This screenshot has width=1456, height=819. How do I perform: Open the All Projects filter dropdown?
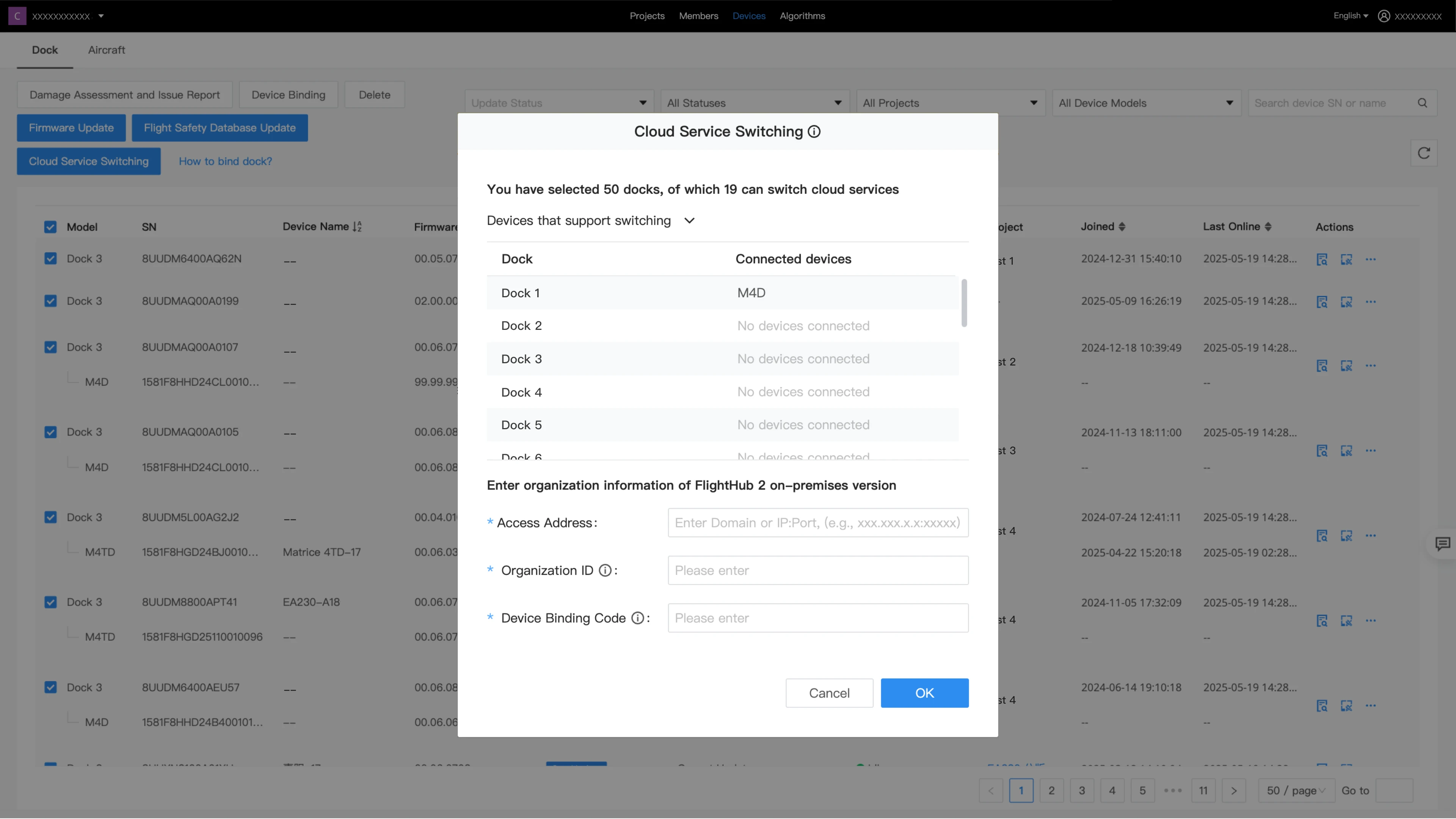point(949,103)
